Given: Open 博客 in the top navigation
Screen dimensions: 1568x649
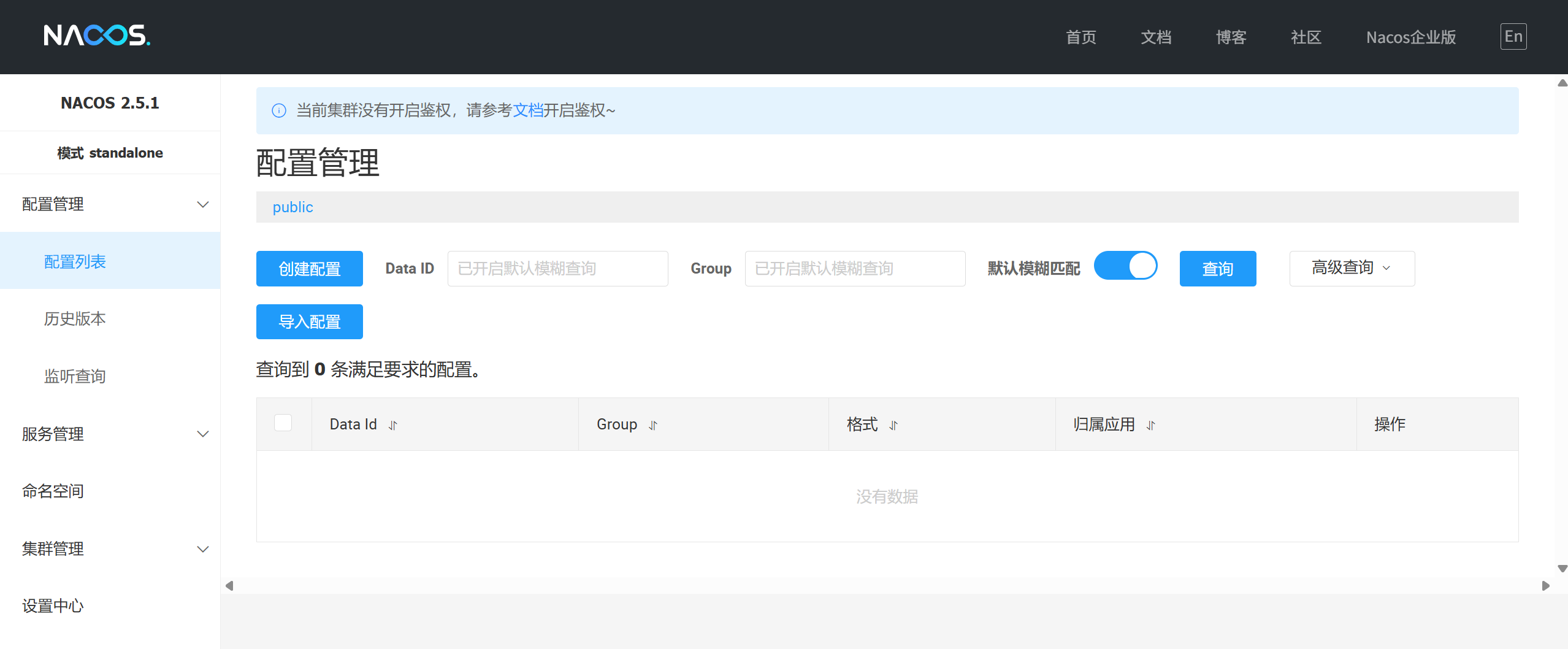Looking at the screenshot, I should point(1231,37).
